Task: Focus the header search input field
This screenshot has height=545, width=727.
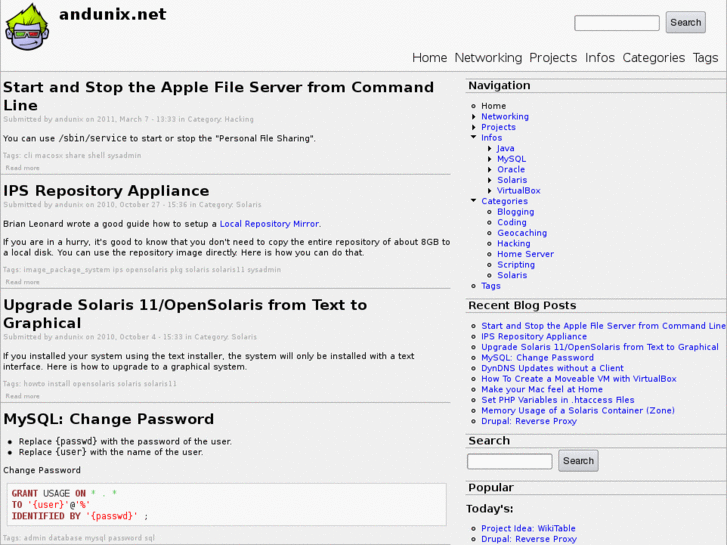Action: tap(617, 23)
